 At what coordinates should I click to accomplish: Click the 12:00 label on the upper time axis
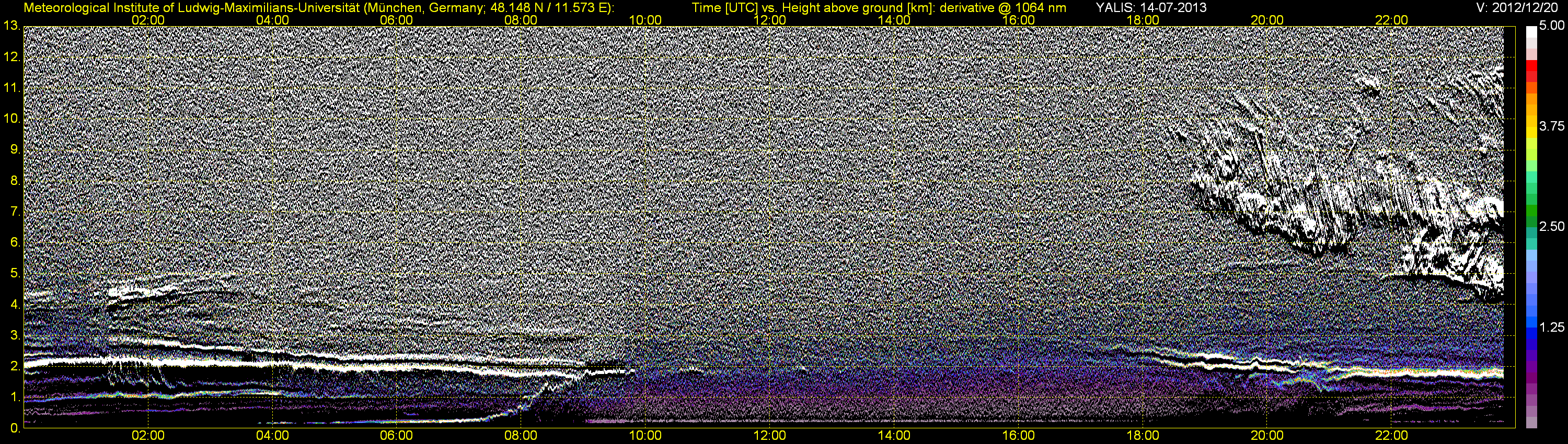[769, 20]
